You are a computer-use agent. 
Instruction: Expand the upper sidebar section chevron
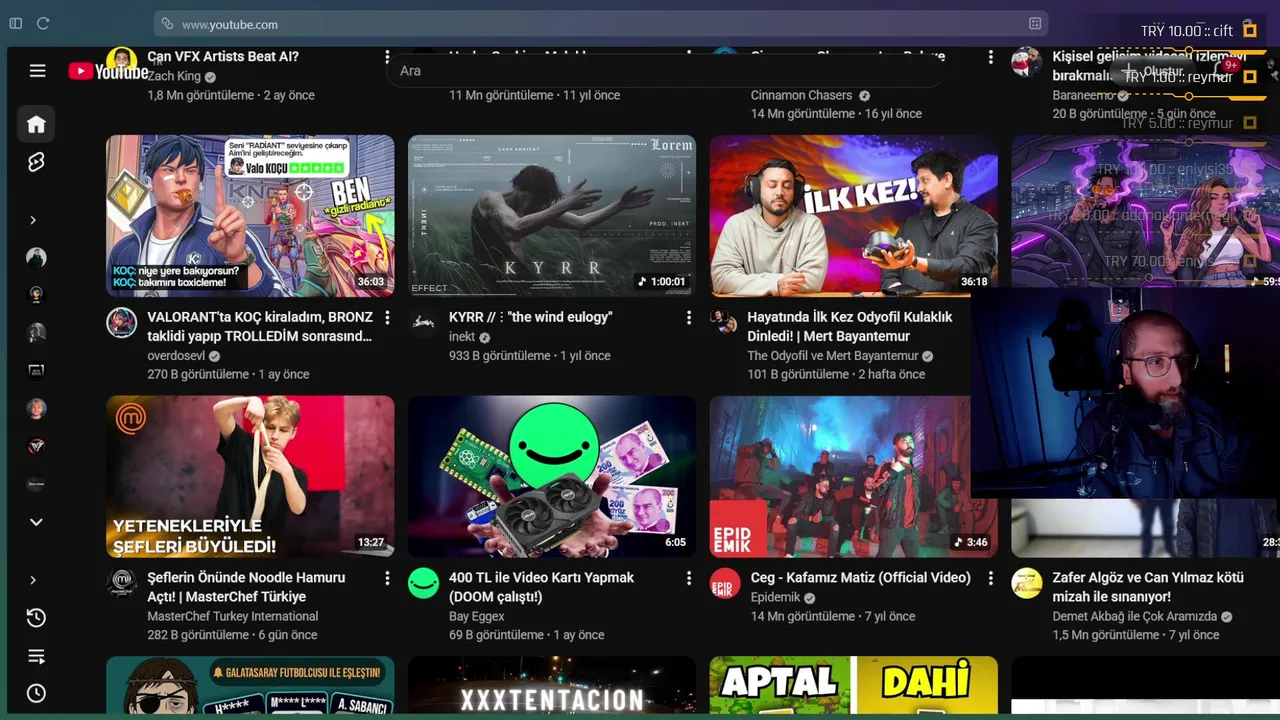pos(33,220)
